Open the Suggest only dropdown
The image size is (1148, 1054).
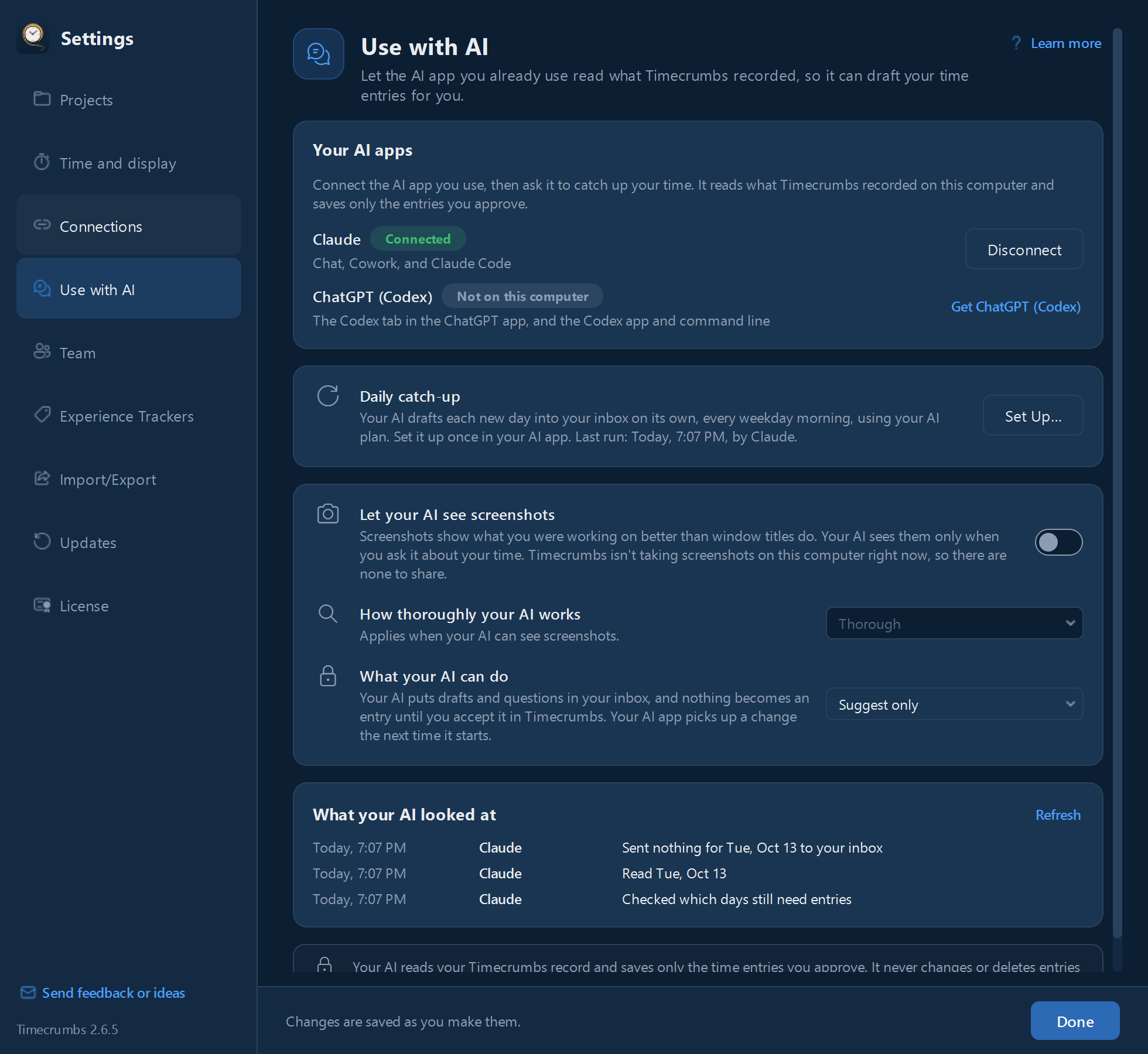pos(954,704)
